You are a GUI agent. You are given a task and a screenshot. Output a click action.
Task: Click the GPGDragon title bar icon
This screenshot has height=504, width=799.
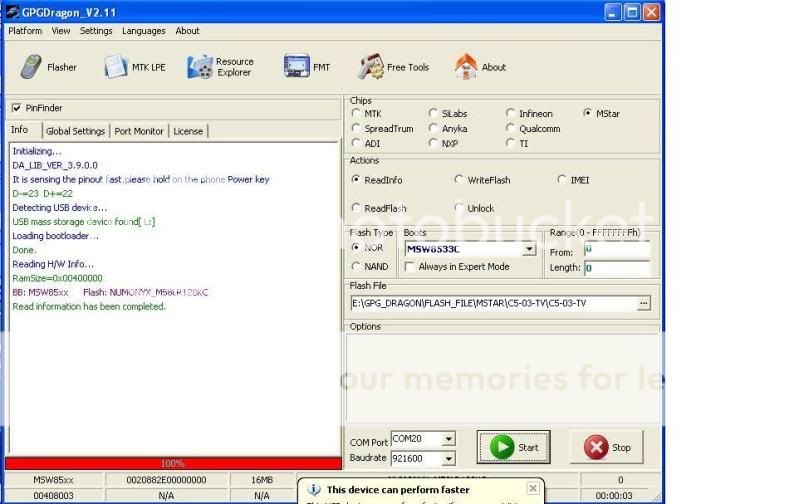coord(12,12)
